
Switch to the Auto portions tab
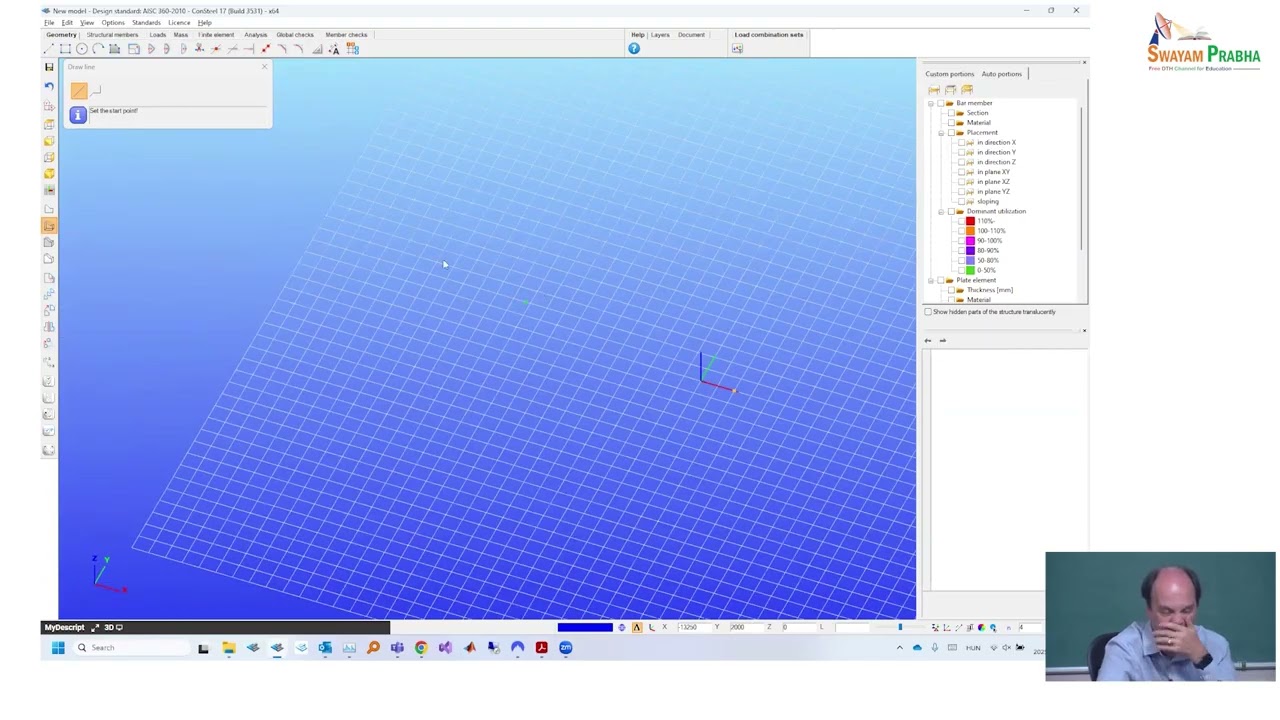[1001, 74]
